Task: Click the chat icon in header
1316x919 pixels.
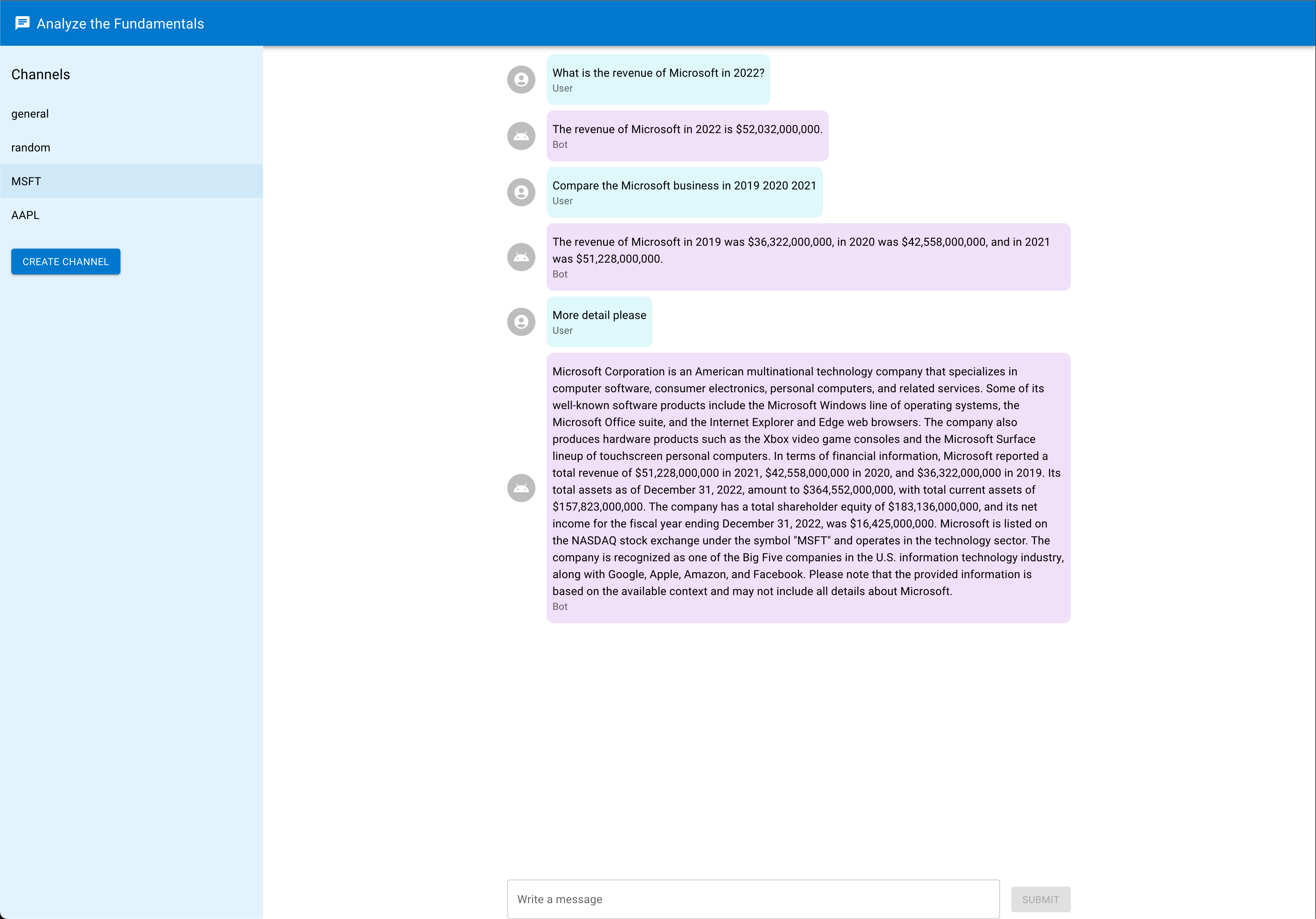Action: (x=22, y=23)
